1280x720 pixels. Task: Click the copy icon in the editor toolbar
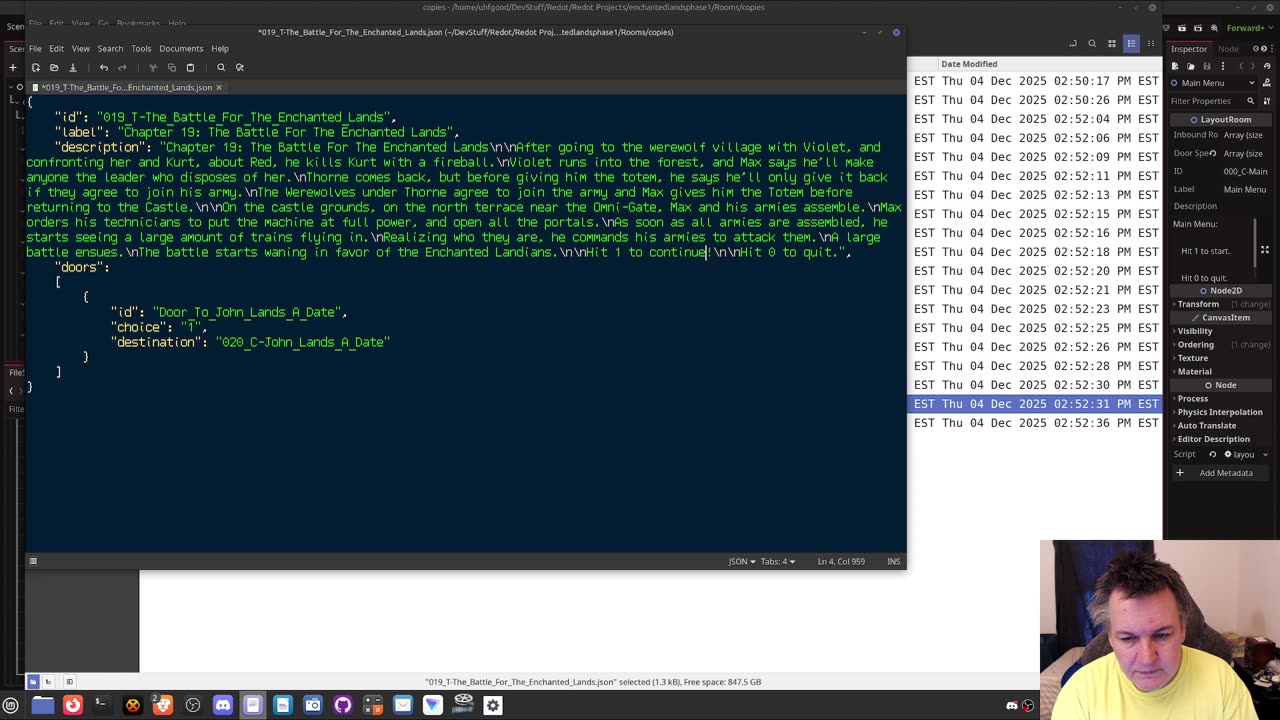tap(172, 67)
